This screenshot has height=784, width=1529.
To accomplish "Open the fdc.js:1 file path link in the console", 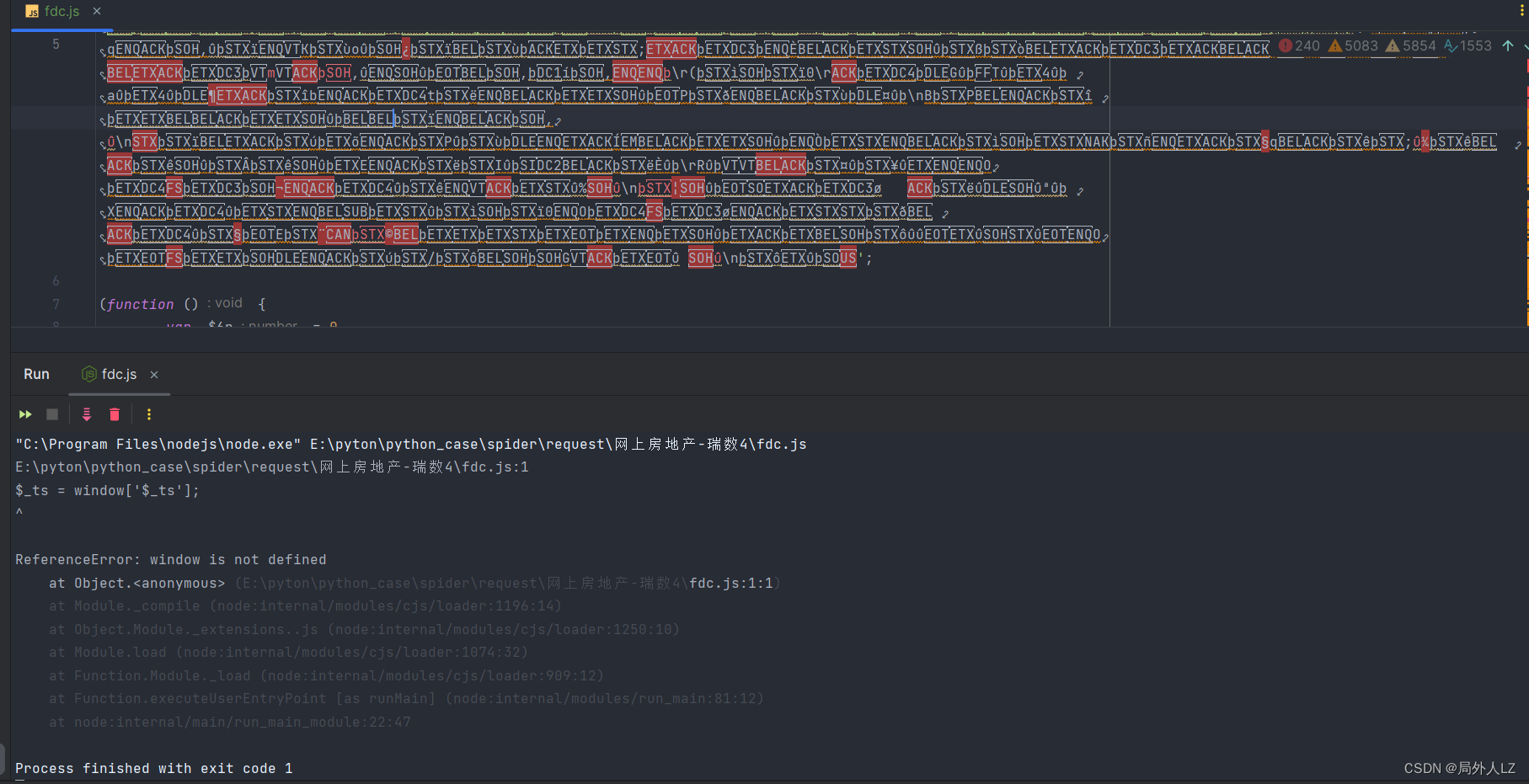I will 272,467.
